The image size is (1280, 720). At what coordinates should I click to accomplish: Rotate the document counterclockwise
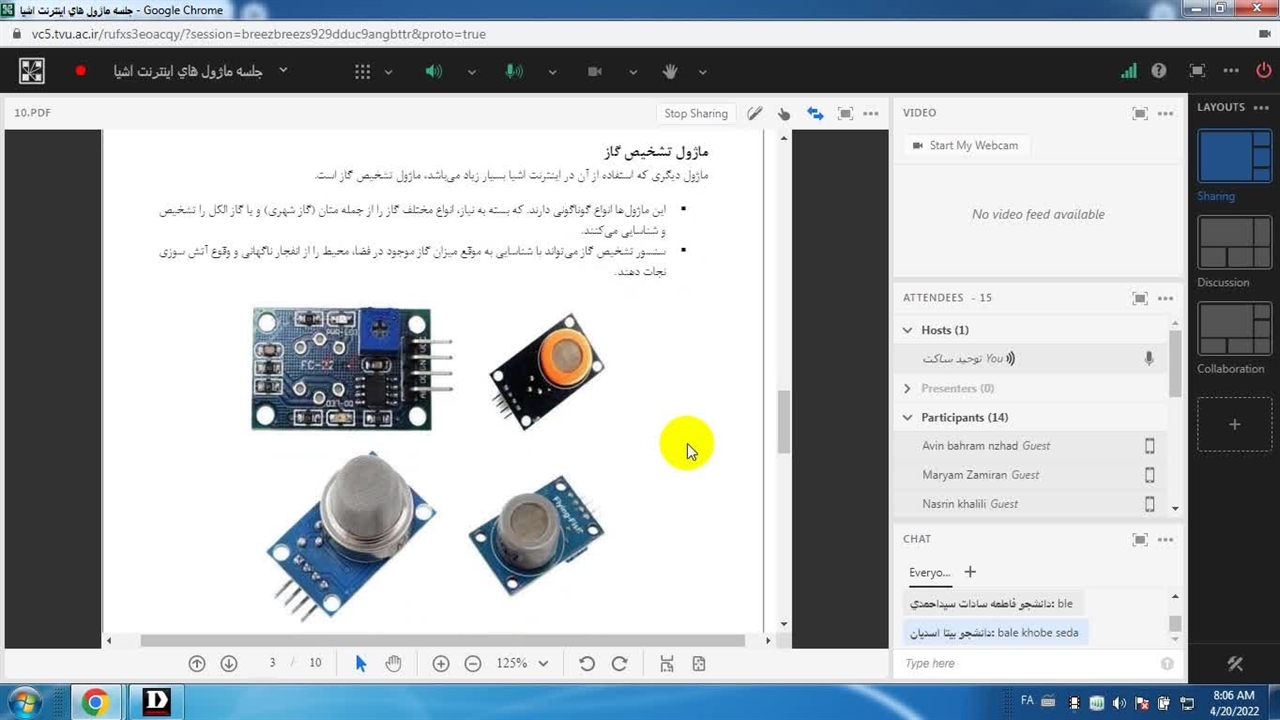pyautogui.click(x=587, y=663)
